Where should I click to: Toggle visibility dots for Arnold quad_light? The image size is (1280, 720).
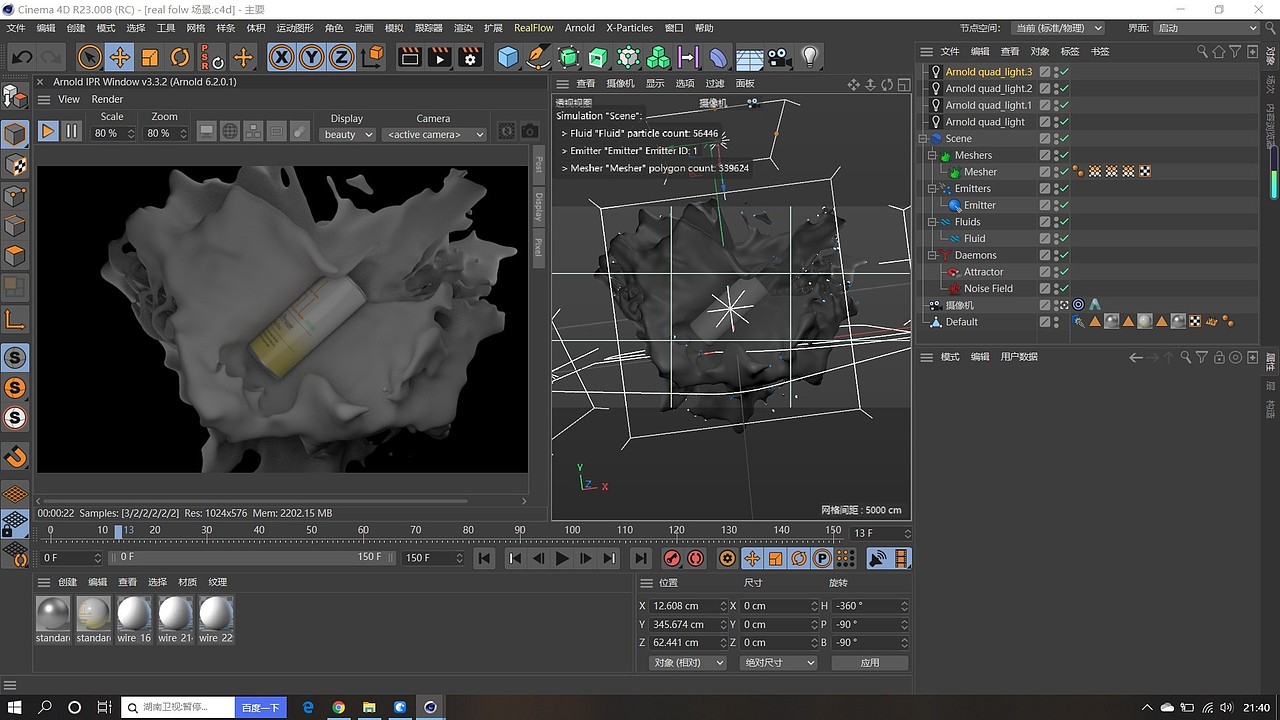click(1055, 122)
